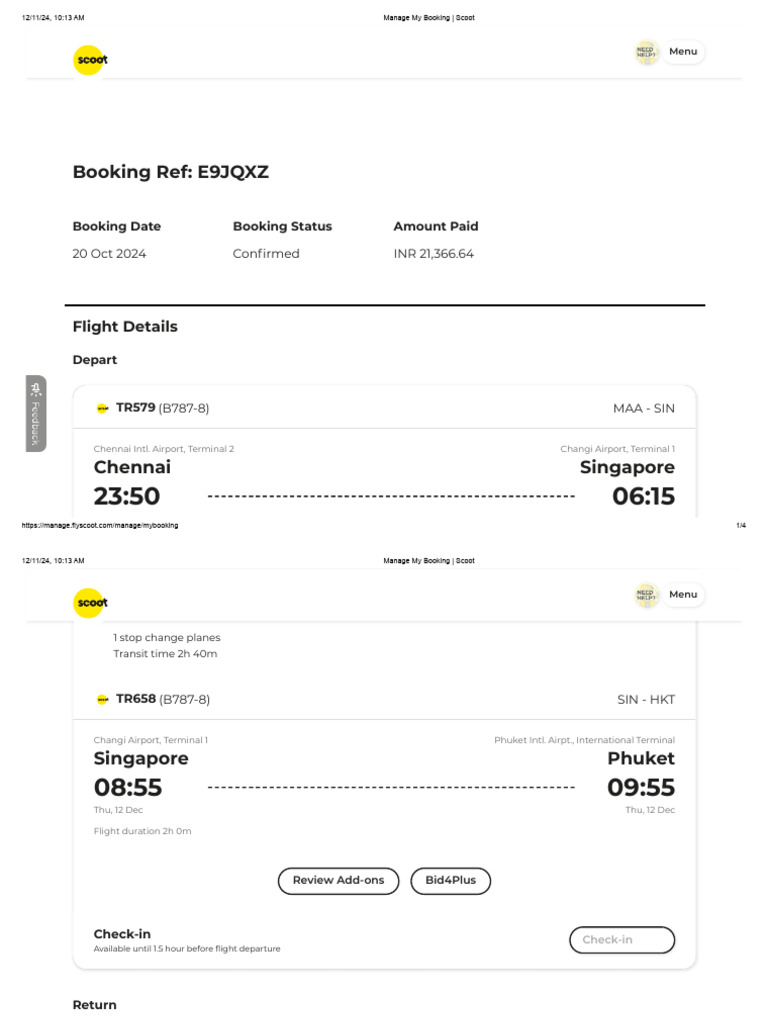This screenshot has width=768, height=1024.
Task: Click the MAA - SIN route label
Action: click(x=644, y=408)
